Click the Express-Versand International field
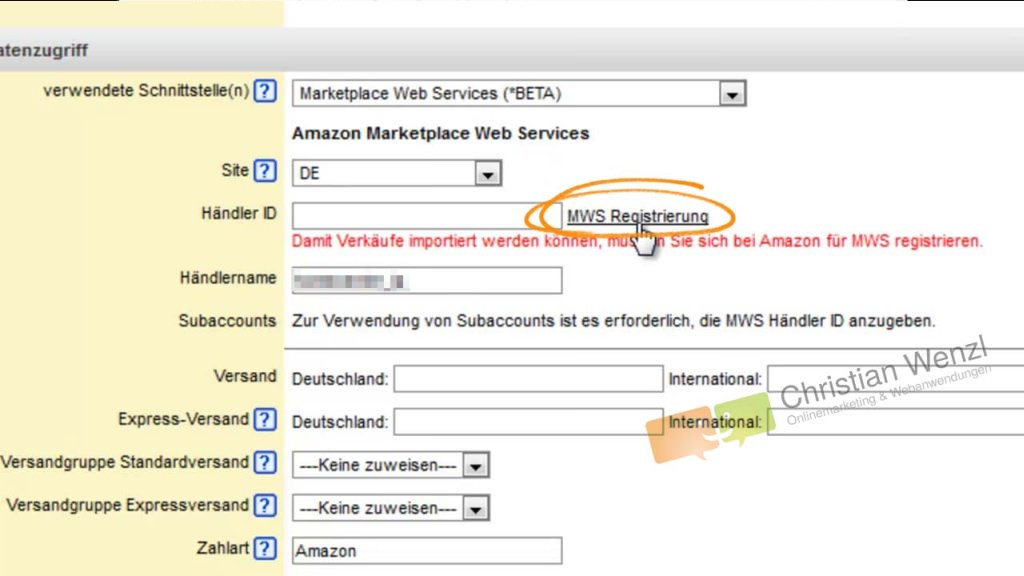This screenshot has height=576, width=1024. (895, 422)
